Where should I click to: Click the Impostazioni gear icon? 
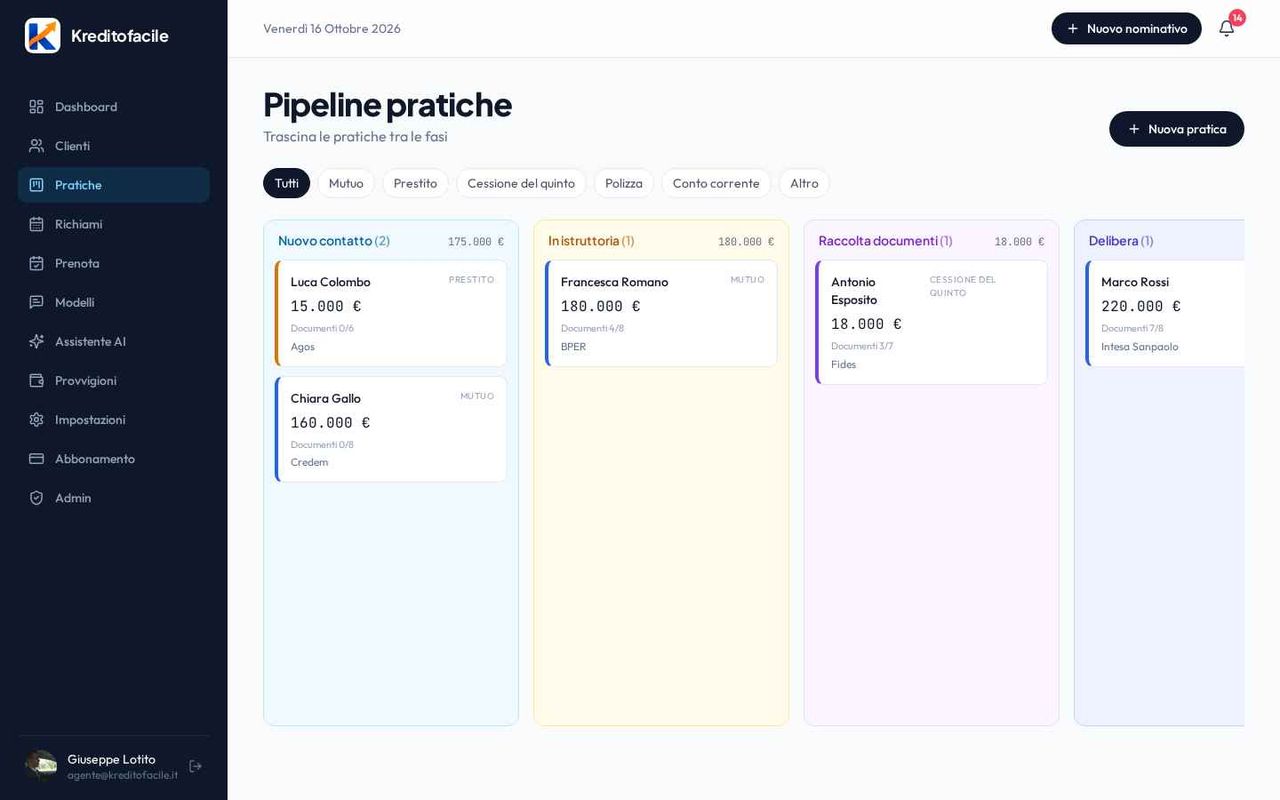pyautogui.click(x=36, y=419)
